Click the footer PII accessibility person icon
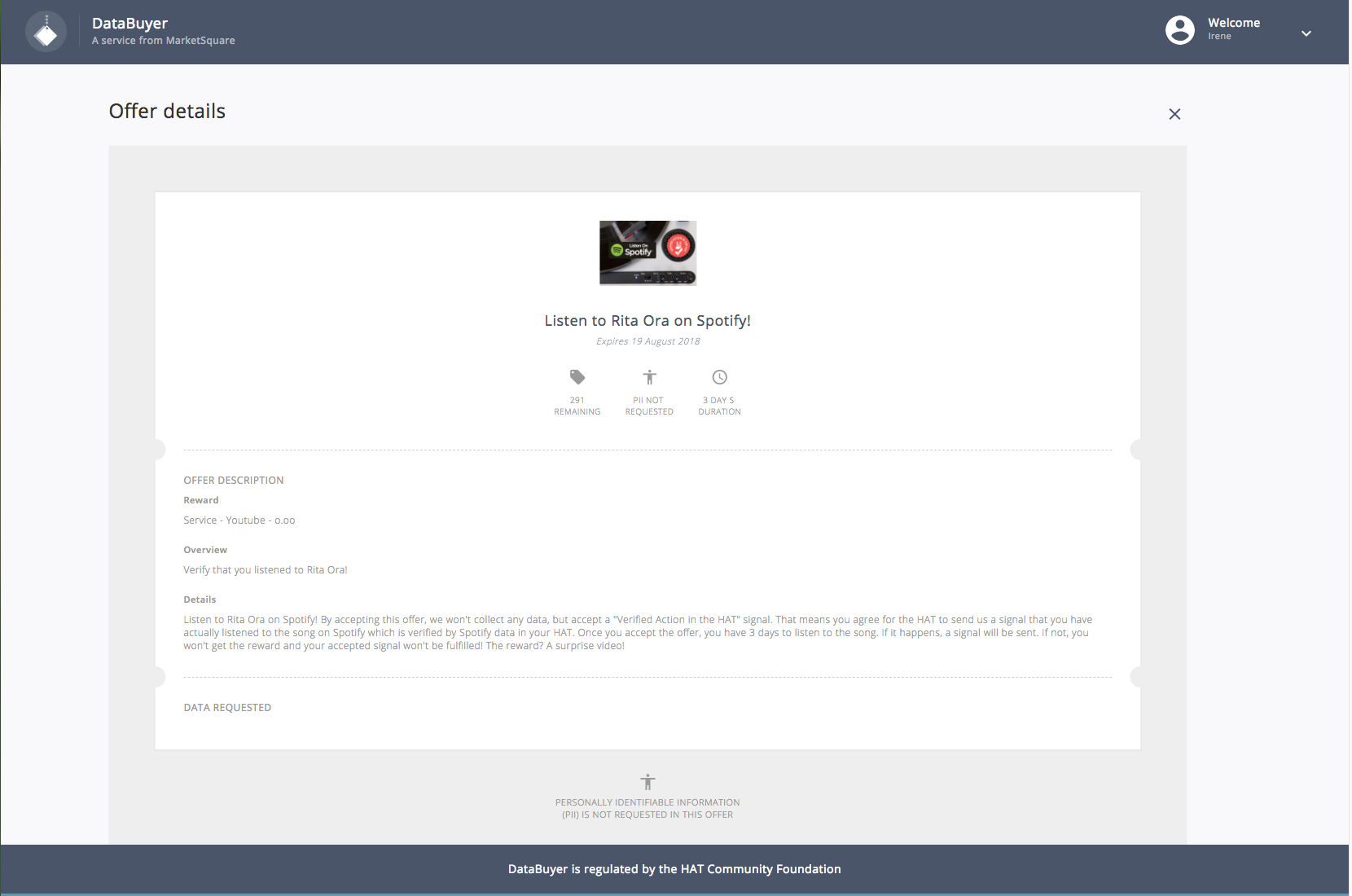This screenshot has height=896, width=1352. pos(647,782)
